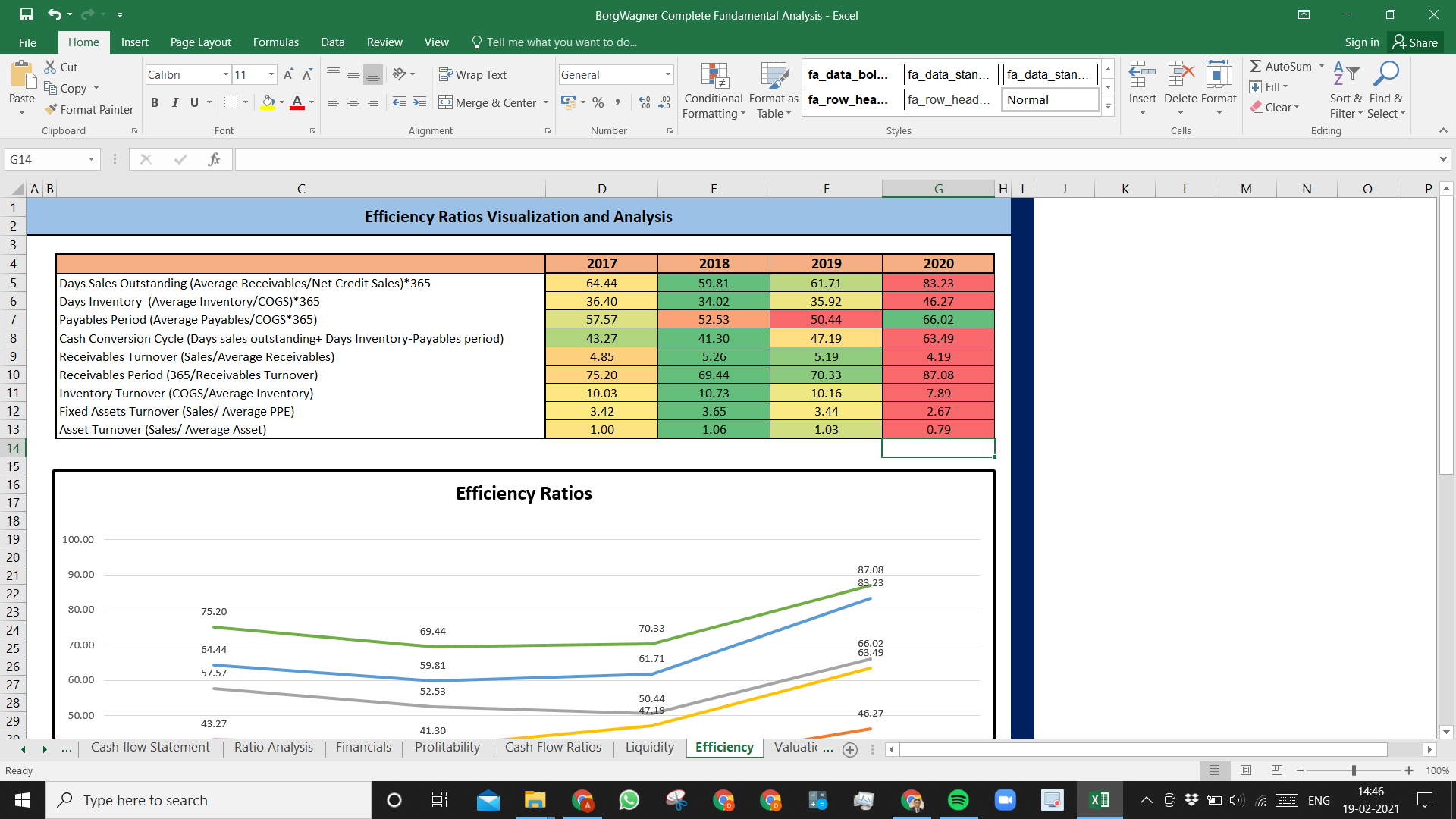
Task: Expand the Name Box dropdown arrow
Action: coord(91,159)
